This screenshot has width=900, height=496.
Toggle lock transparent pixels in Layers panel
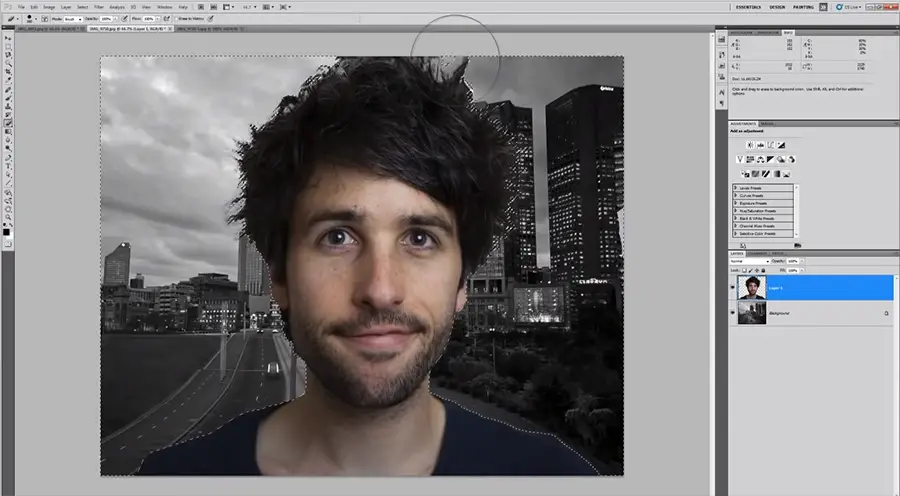[744, 270]
